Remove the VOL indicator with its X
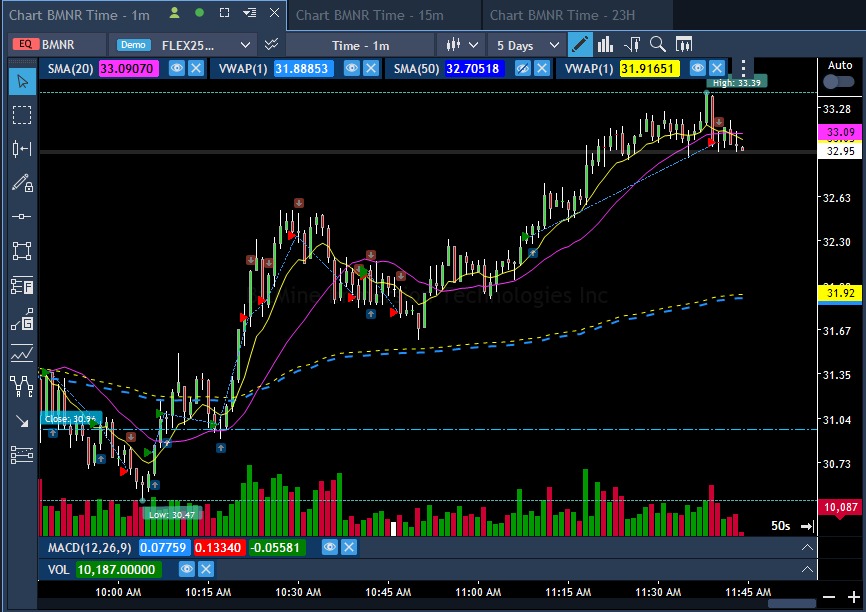Viewport: 866px width, 612px height. click(205, 569)
